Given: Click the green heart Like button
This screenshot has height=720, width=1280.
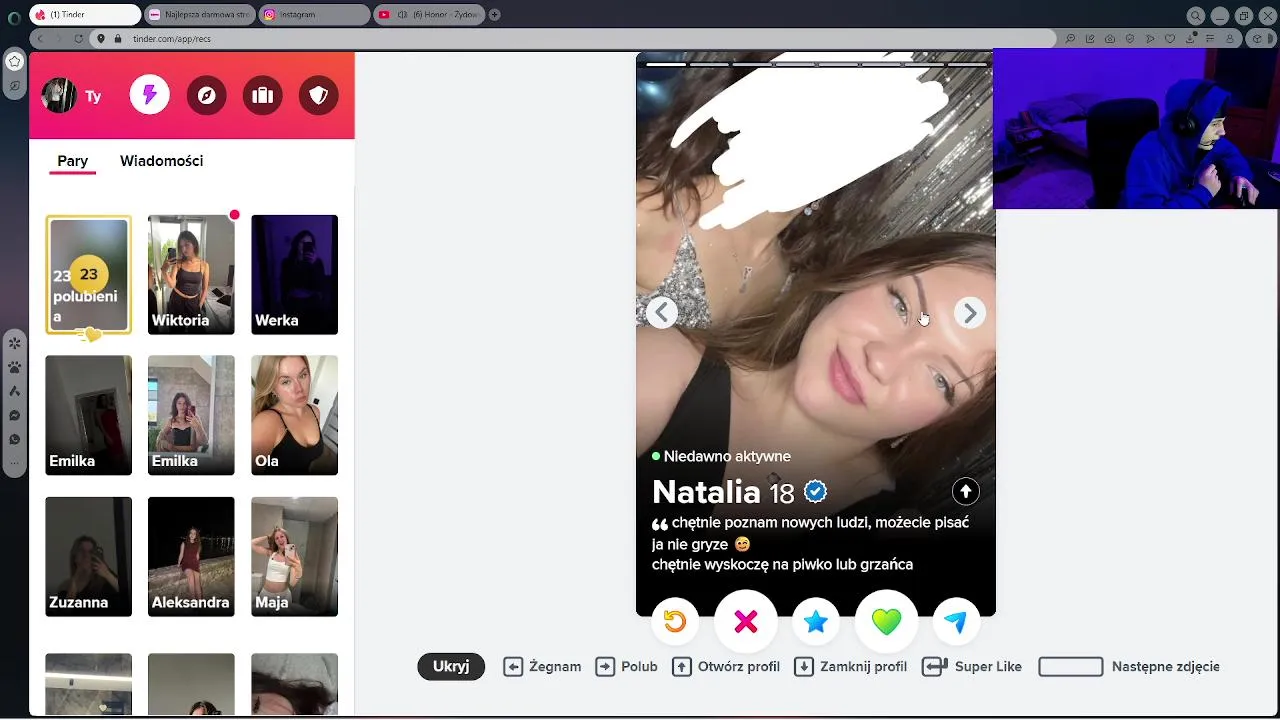Looking at the screenshot, I should (886, 622).
